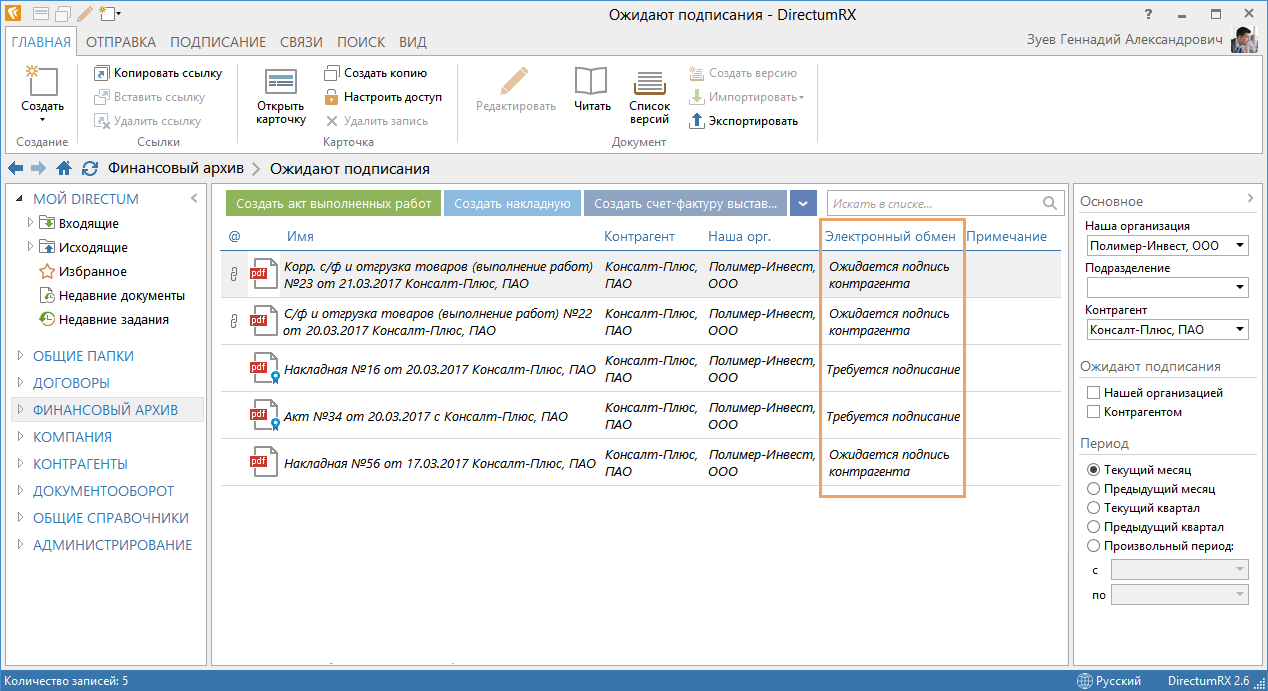Screen dimensions: 1268x691
Task: Click the Количество записей: 5 status text
Action: (66, 681)
